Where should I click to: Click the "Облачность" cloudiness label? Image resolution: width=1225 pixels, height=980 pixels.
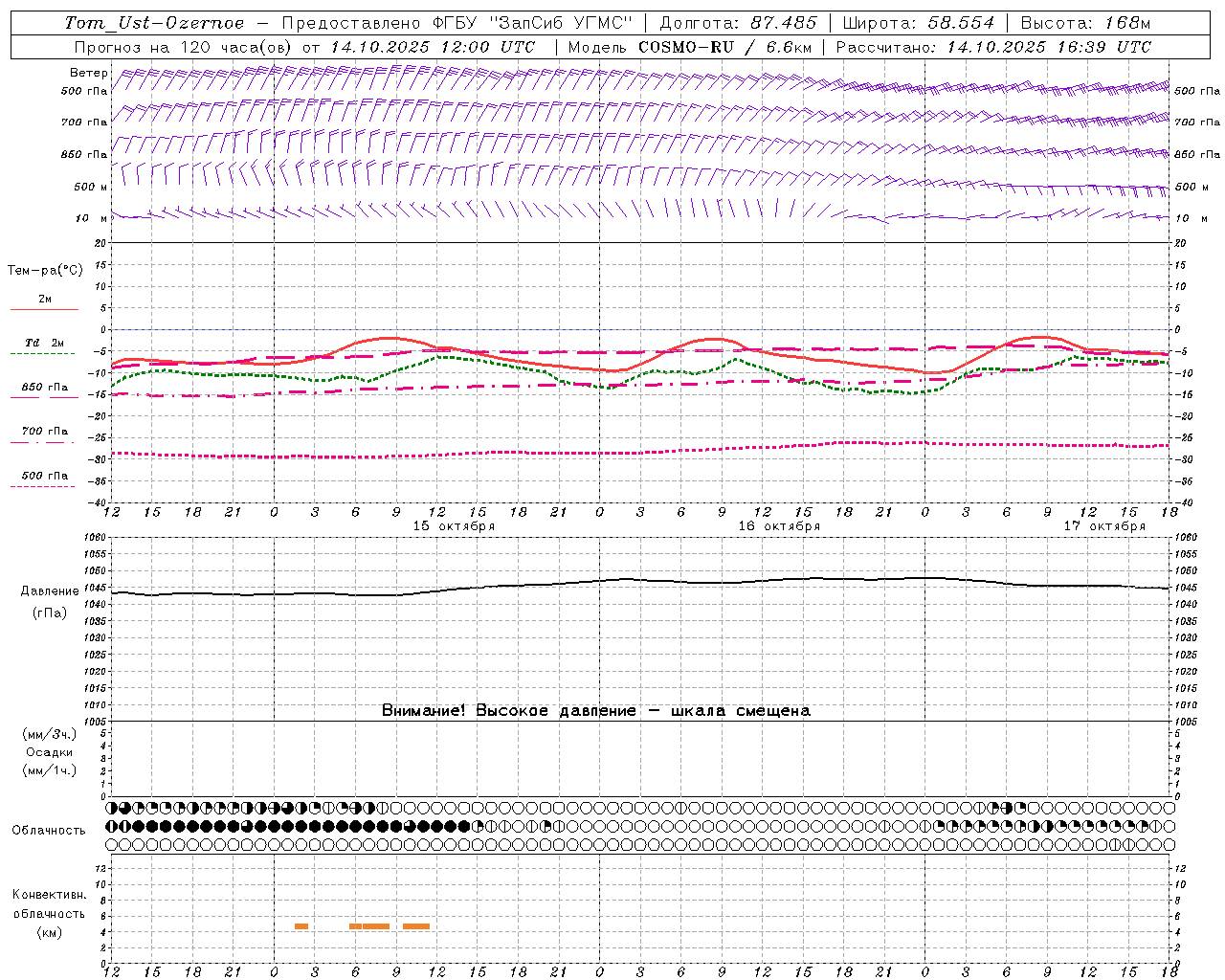coord(49,831)
